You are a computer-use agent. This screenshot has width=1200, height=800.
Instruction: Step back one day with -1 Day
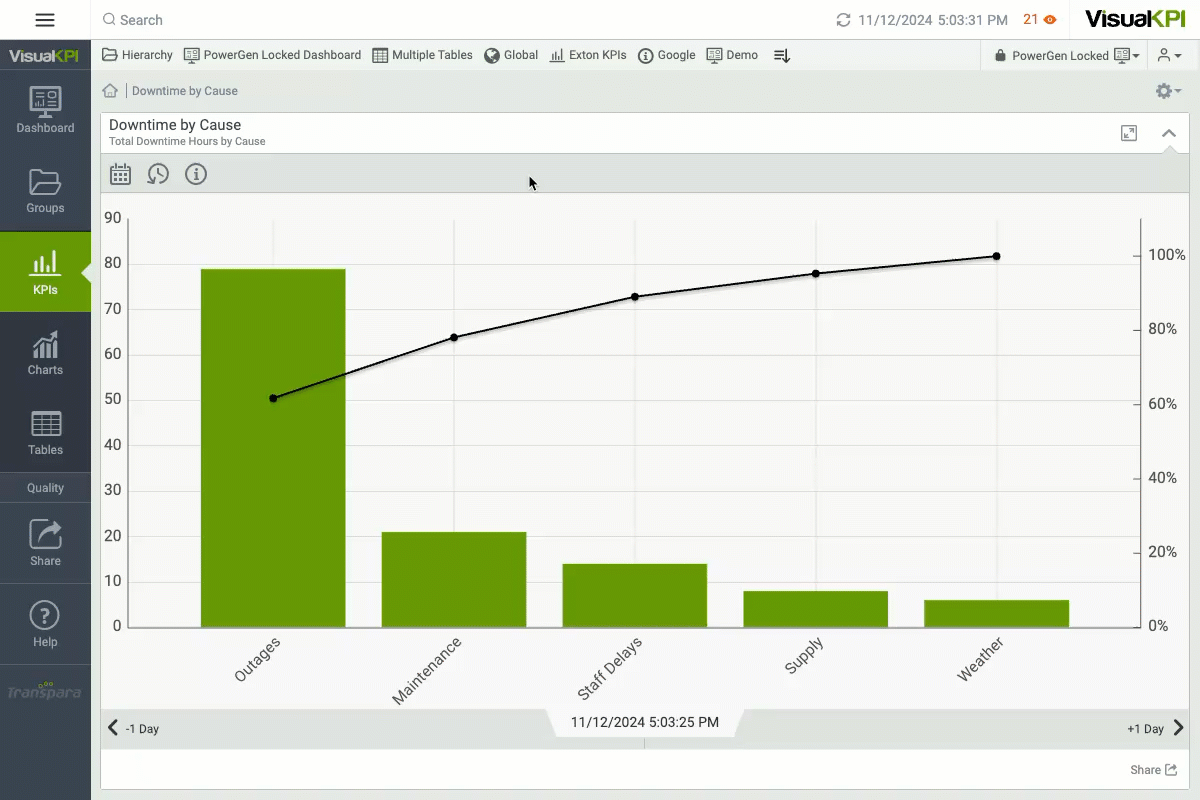134,729
